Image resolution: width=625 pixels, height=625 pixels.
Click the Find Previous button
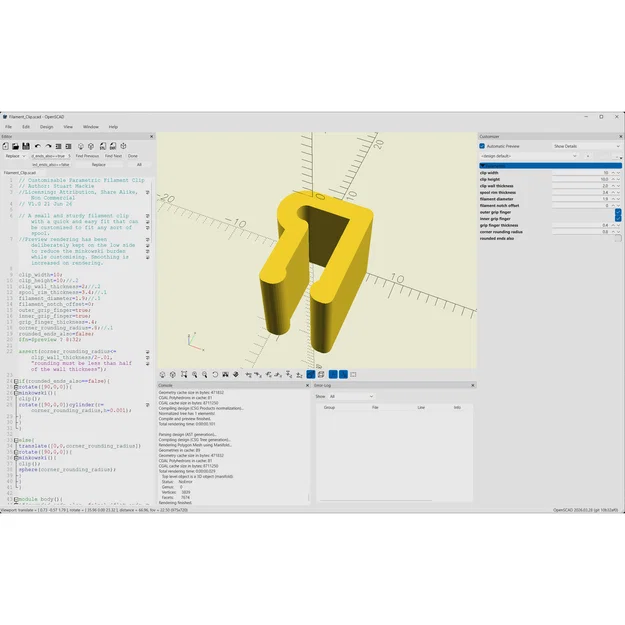(x=87, y=156)
